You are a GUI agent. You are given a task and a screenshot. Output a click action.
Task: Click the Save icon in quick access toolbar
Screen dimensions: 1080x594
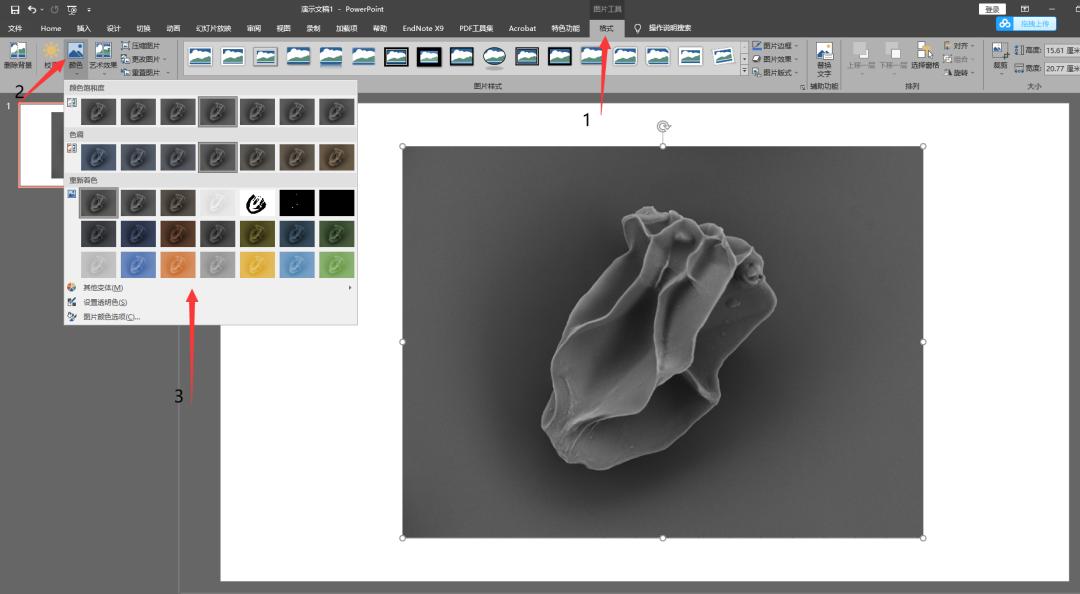tap(15, 9)
